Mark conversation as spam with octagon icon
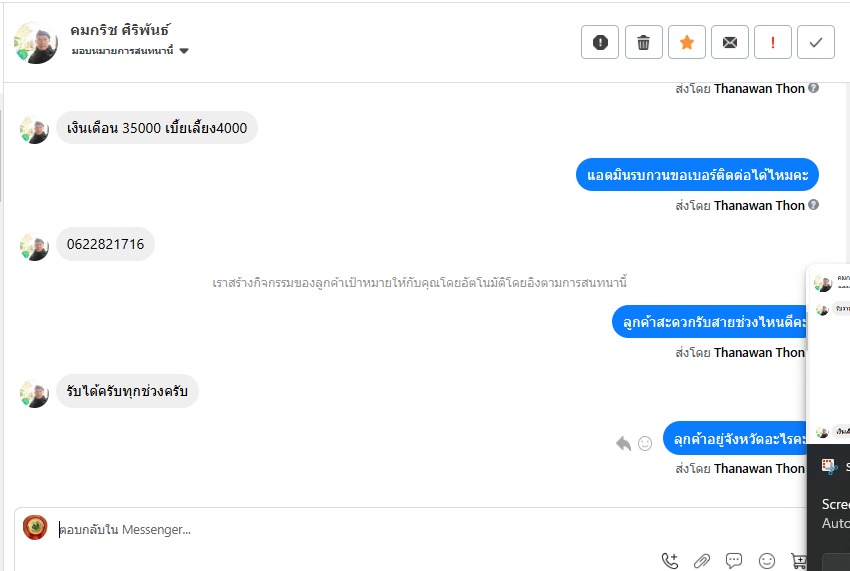This screenshot has height=571, width=850. pyautogui.click(x=600, y=42)
